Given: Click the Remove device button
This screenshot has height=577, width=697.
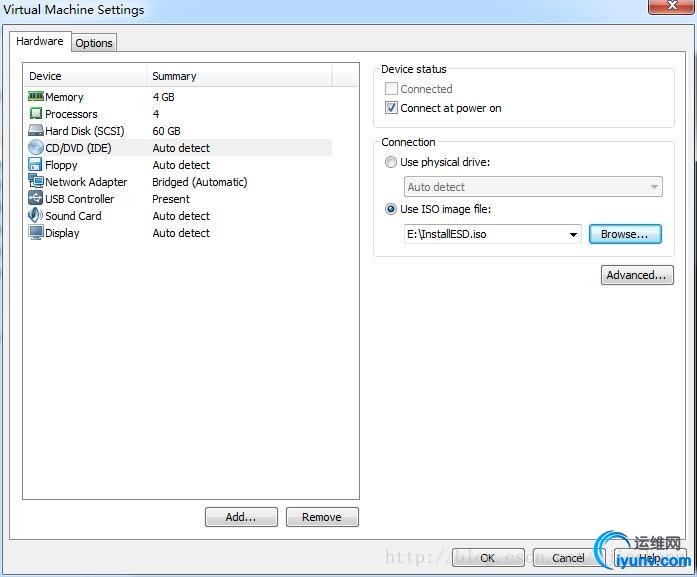Looking at the screenshot, I should point(322,517).
